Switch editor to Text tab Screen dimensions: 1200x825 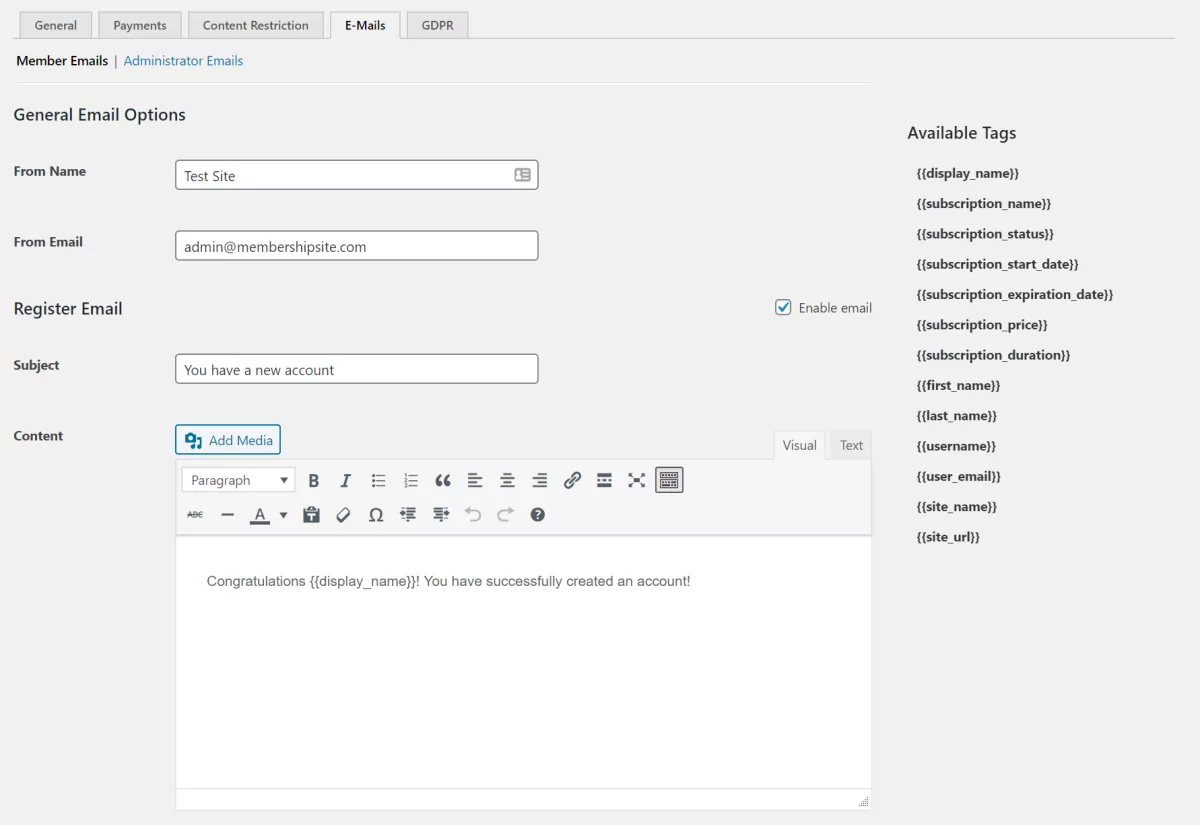pyautogui.click(x=852, y=446)
